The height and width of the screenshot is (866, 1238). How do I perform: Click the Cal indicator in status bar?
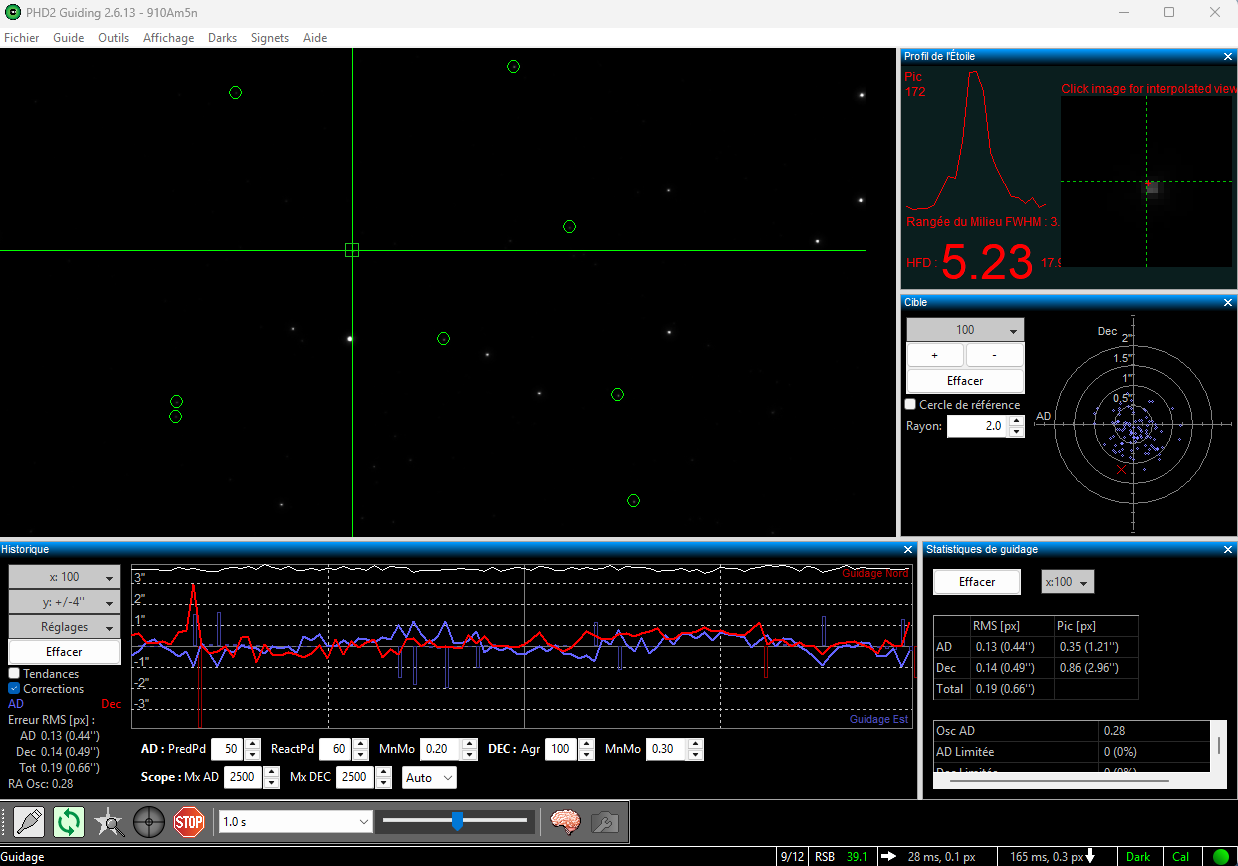pyautogui.click(x=1181, y=857)
